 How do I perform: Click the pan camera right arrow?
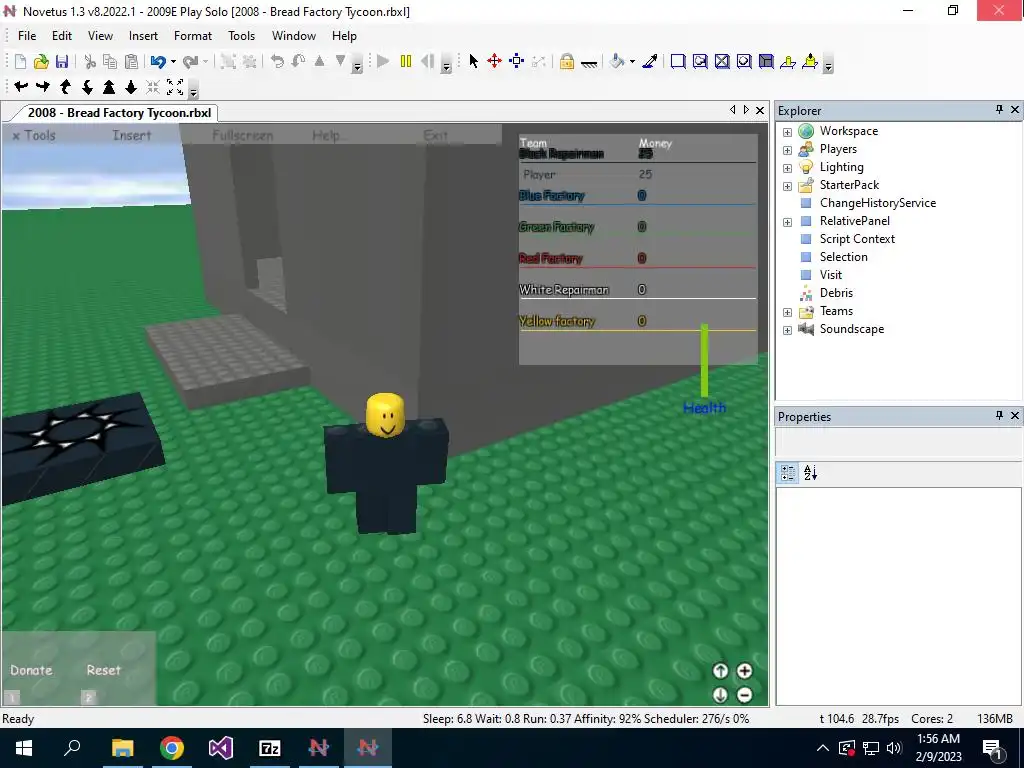pos(43,86)
